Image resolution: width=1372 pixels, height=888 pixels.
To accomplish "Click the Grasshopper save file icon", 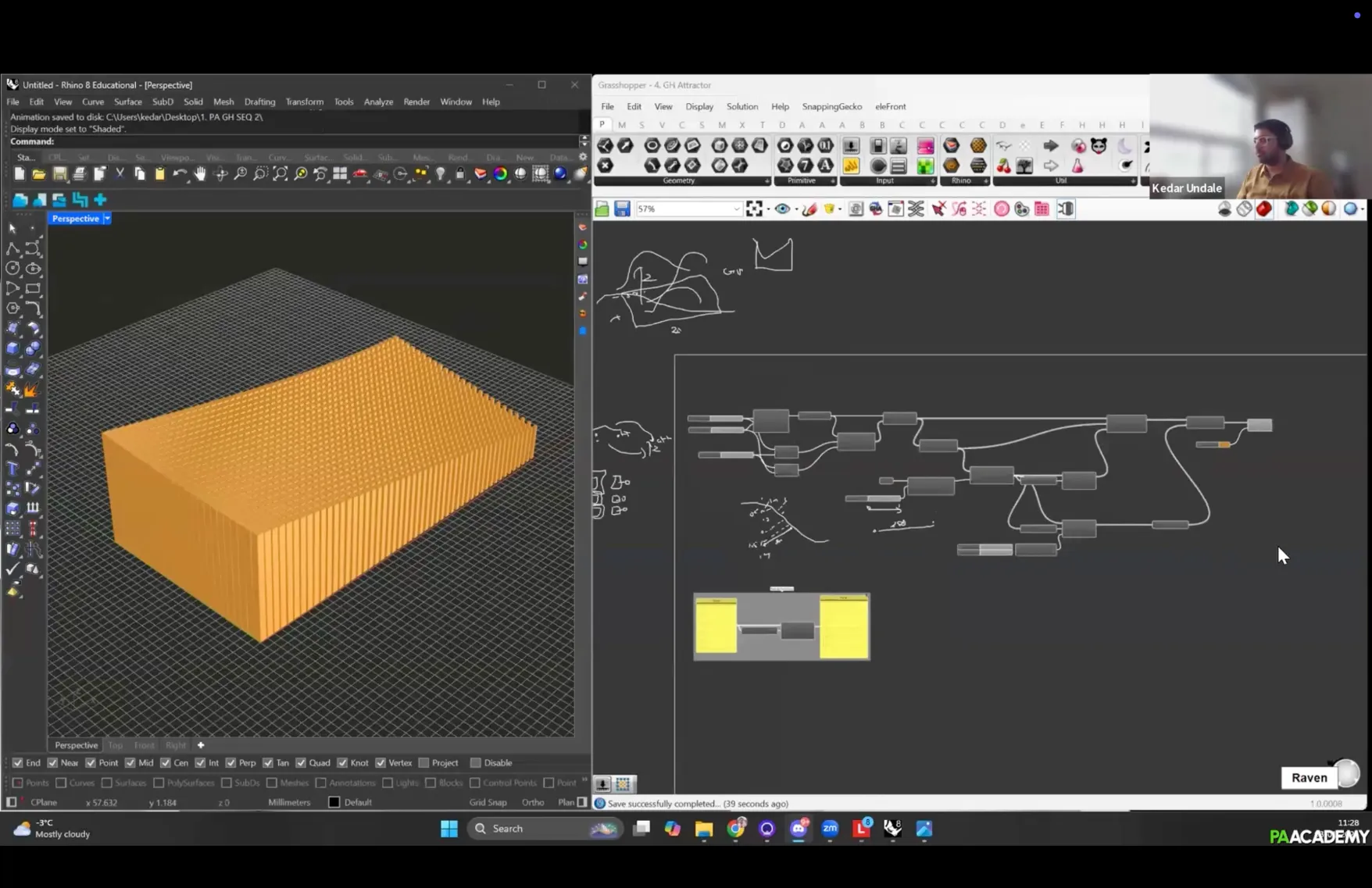I will tap(622, 209).
